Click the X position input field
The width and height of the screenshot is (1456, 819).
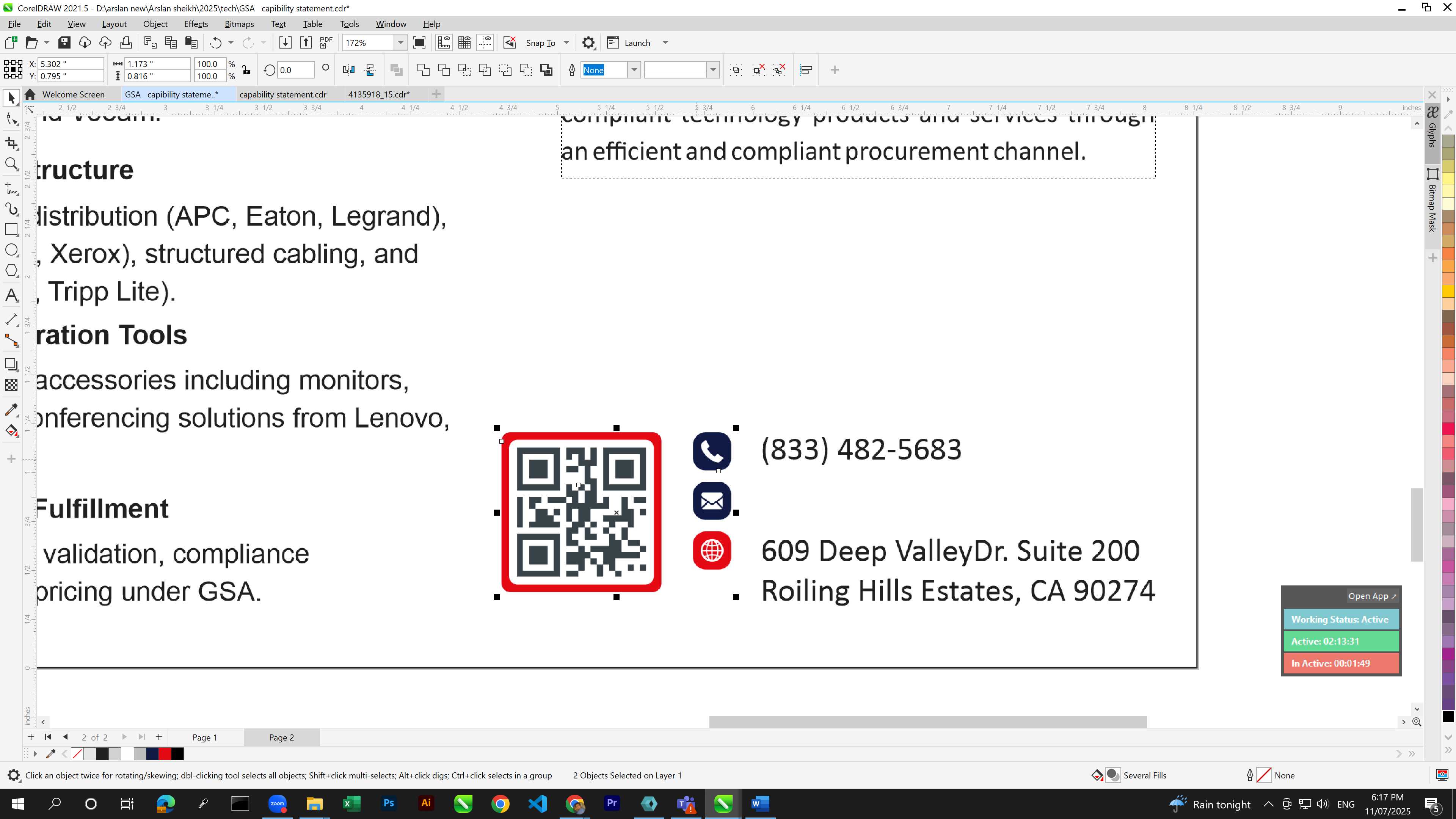(71, 64)
